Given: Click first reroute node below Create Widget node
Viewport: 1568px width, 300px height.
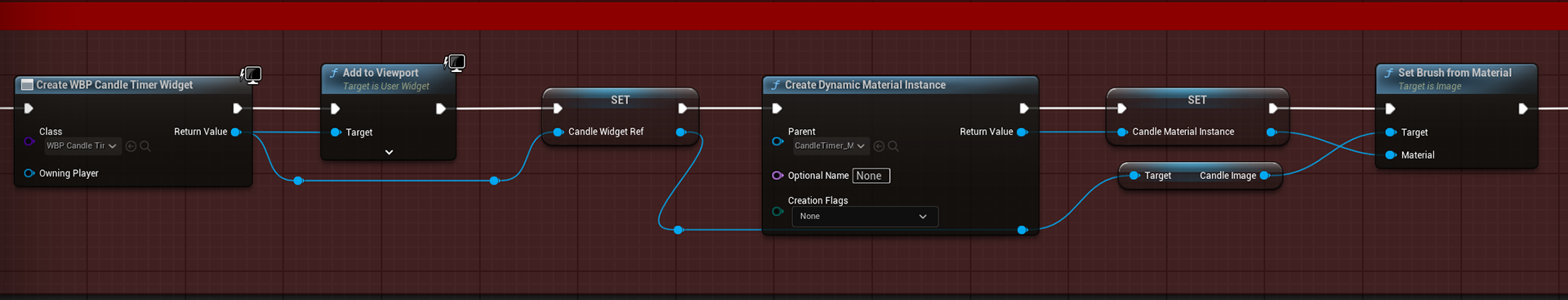Looking at the screenshot, I should pyautogui.click(x=298, y=181).
